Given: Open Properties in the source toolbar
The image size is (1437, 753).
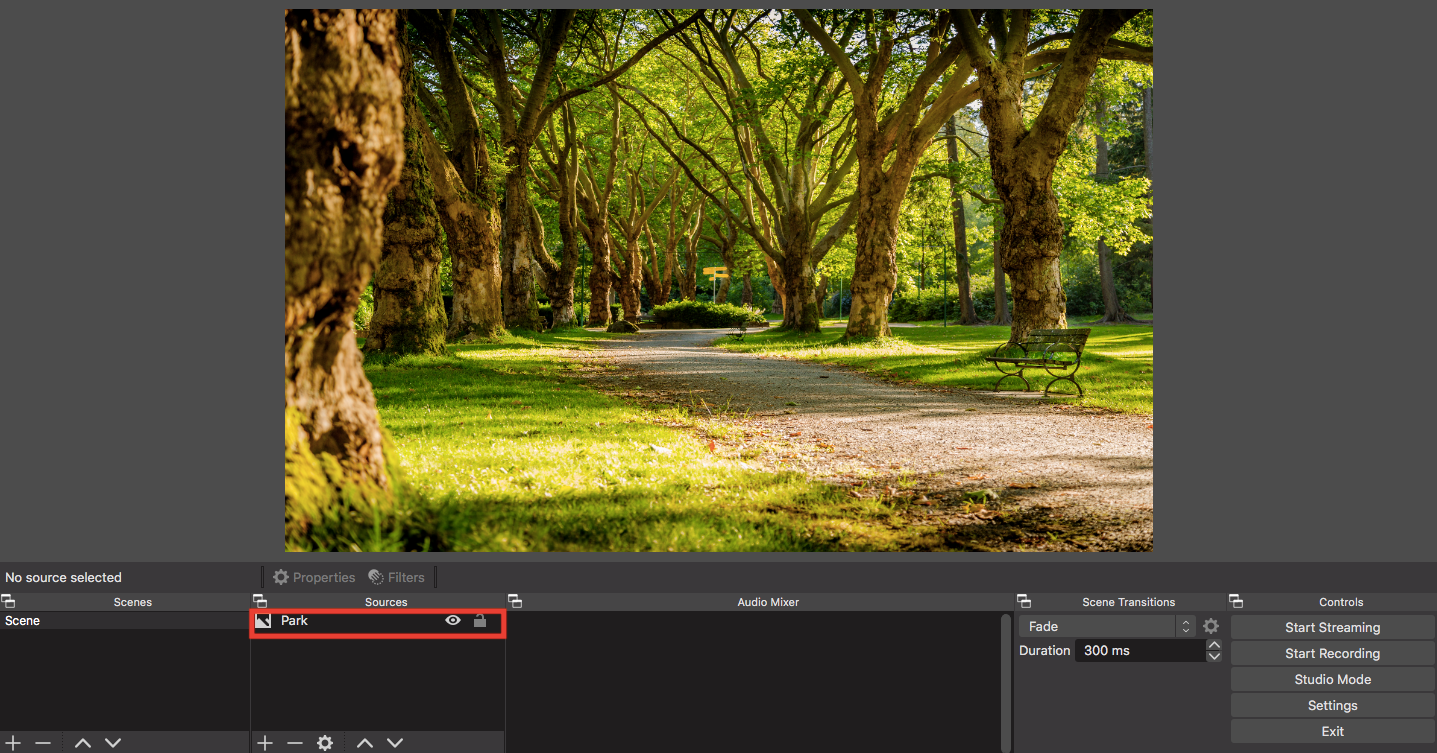Looking at the screenshot, I should (314, 577).
